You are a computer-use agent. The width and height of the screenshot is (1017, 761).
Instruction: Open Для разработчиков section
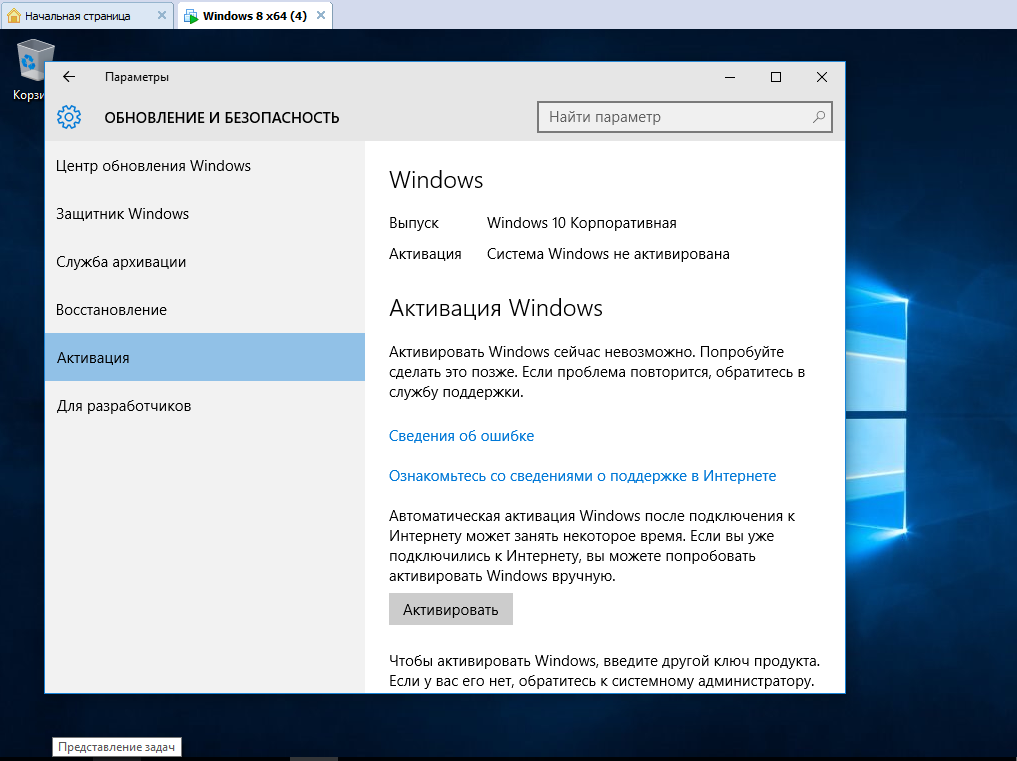205,406
